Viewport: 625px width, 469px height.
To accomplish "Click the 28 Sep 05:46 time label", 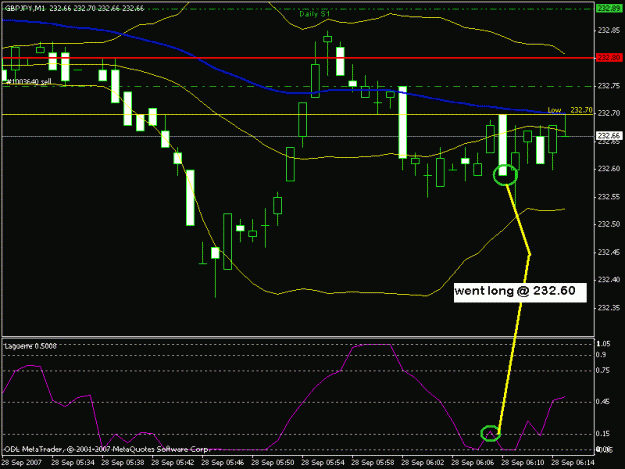I will 223,463.
